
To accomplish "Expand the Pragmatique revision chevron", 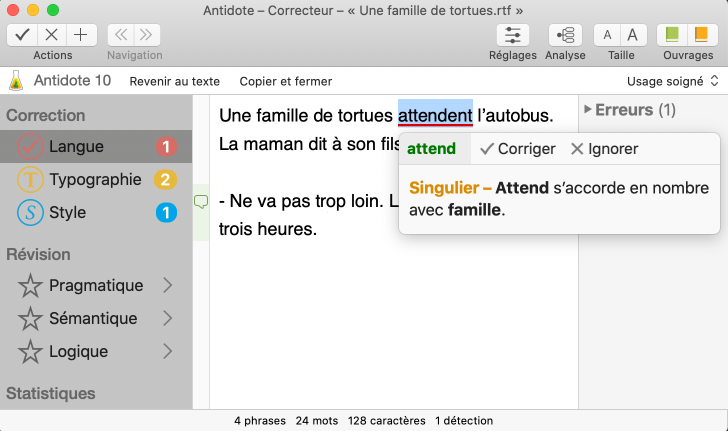I will click(167, 286).
